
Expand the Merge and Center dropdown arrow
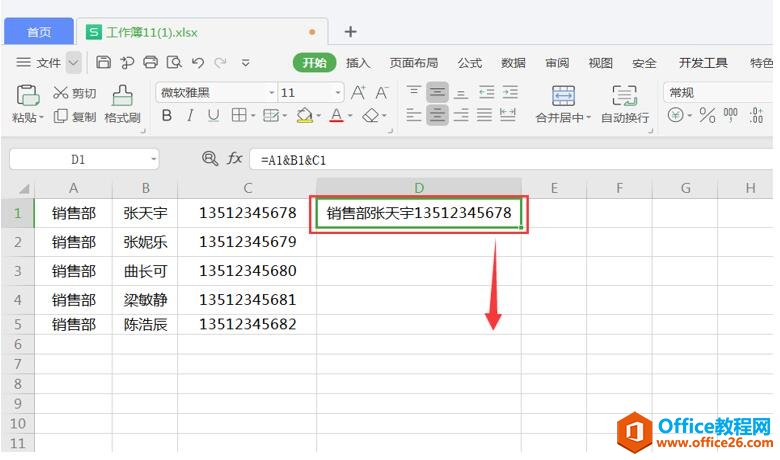(588, 118)
